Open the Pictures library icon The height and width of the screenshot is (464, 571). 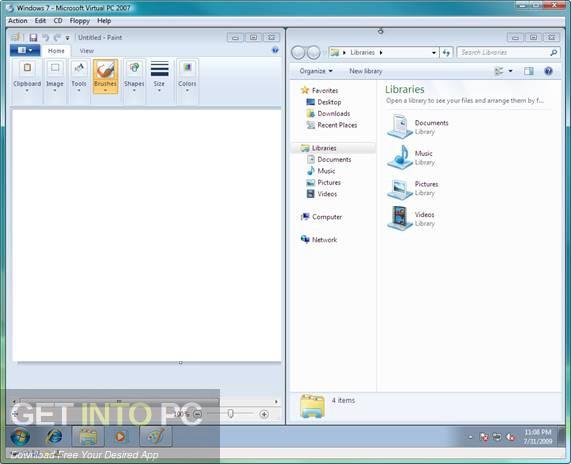coord(399,189)
